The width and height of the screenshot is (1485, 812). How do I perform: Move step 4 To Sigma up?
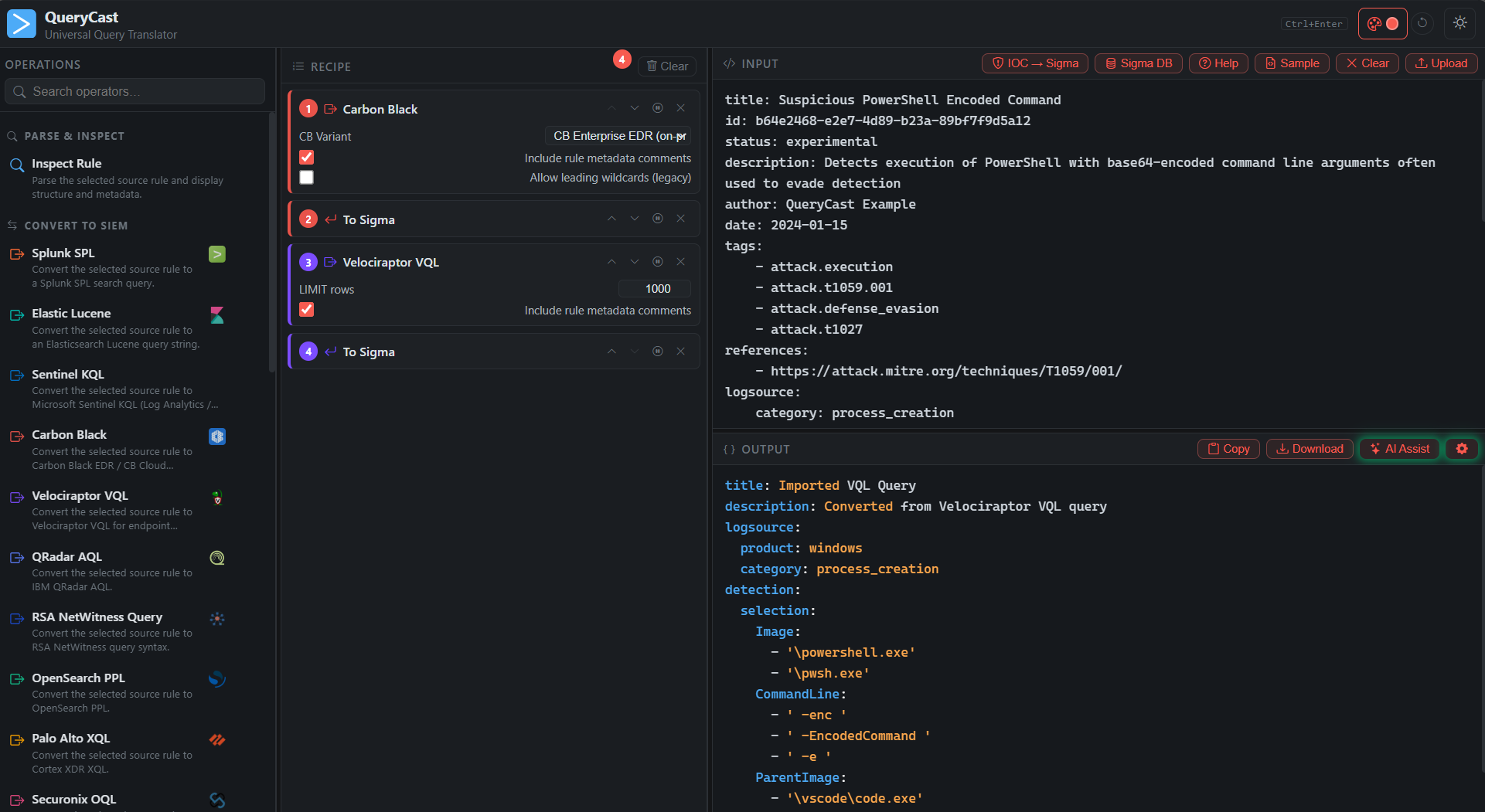pos(611,352)
